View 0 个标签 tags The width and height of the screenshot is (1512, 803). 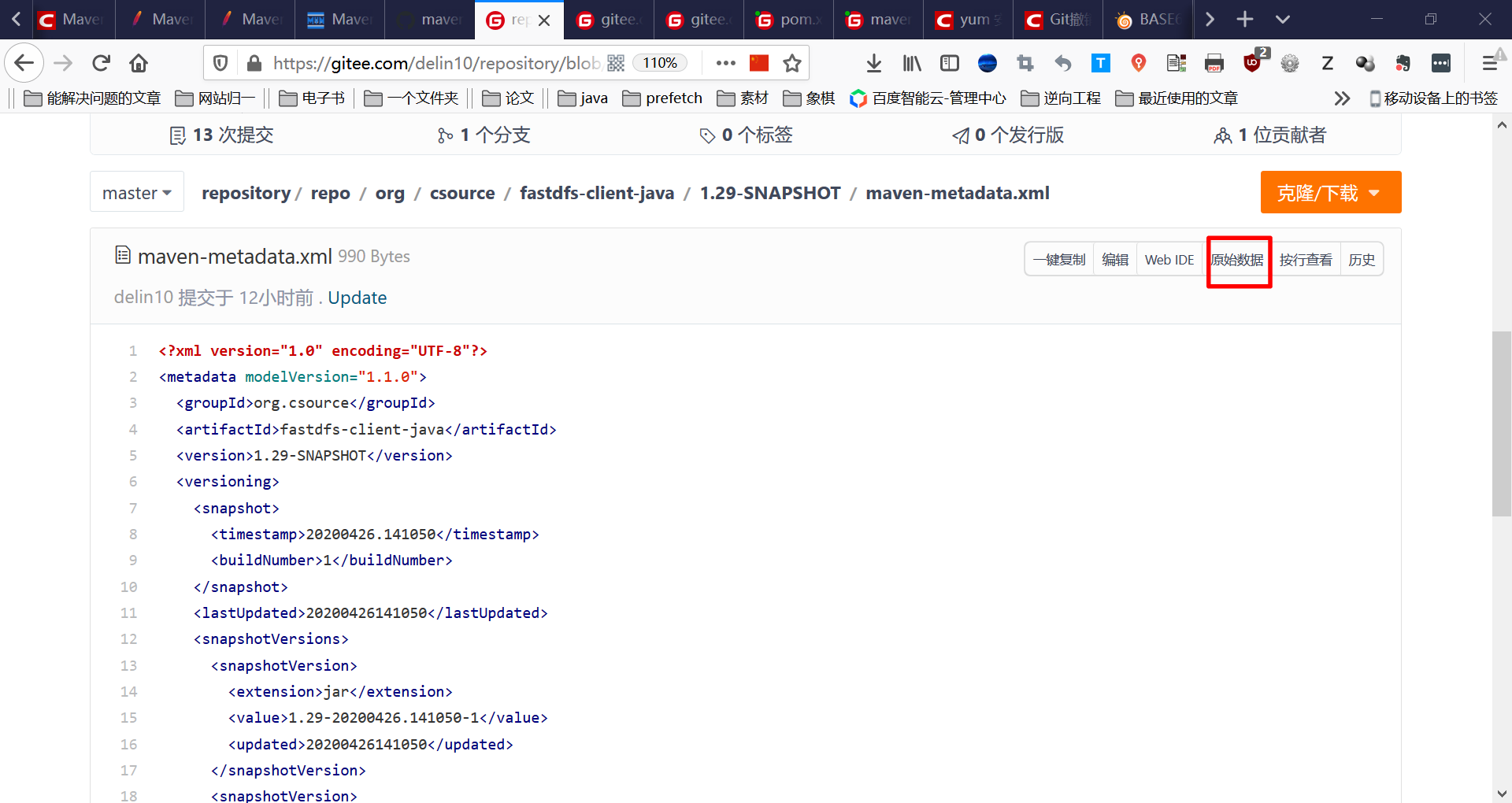746,135
